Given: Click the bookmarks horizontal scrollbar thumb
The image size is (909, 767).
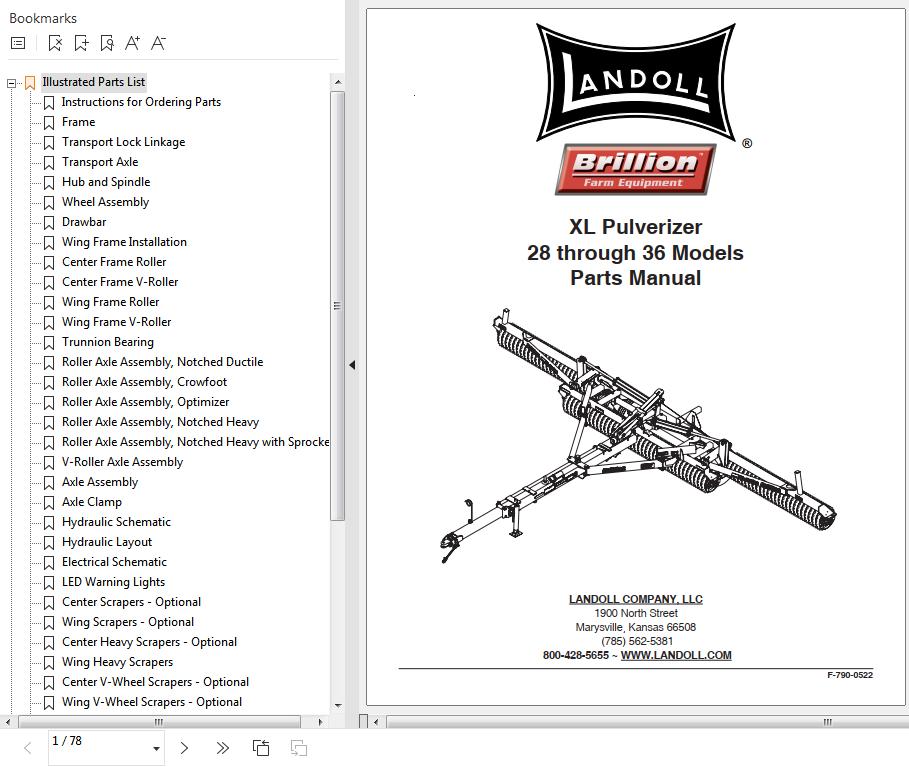Looking at the screenshot, I should pos(159,722).
